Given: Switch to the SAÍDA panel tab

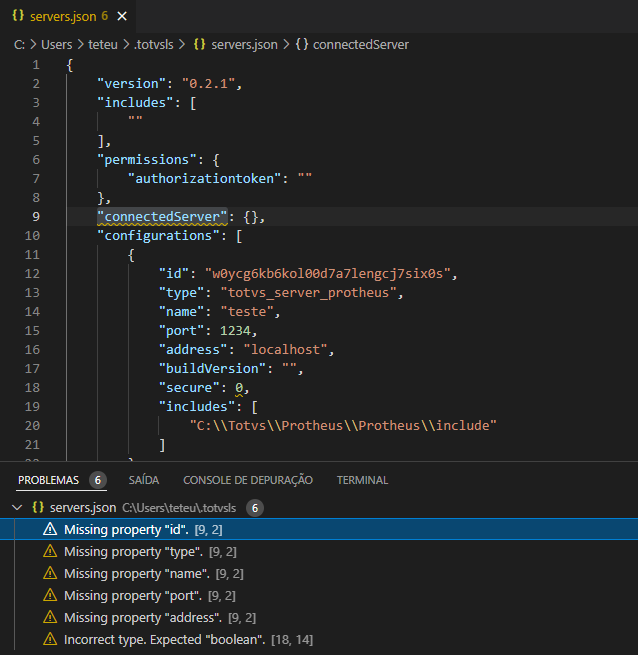Looking at the screenshot, I should click(x=144, y=480).
